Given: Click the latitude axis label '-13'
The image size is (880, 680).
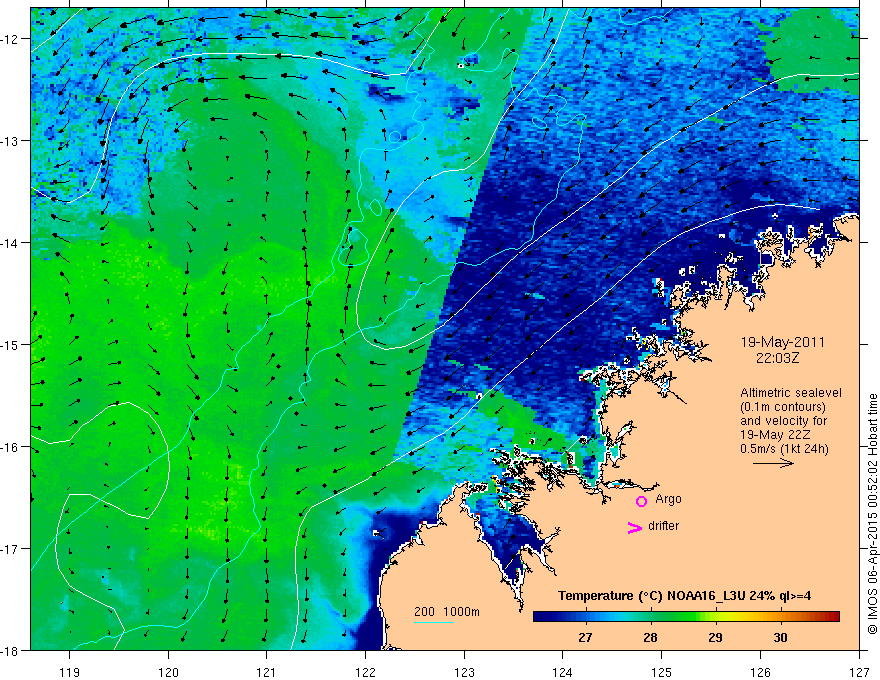Looking at the screenshot, I should pos(10,141).
